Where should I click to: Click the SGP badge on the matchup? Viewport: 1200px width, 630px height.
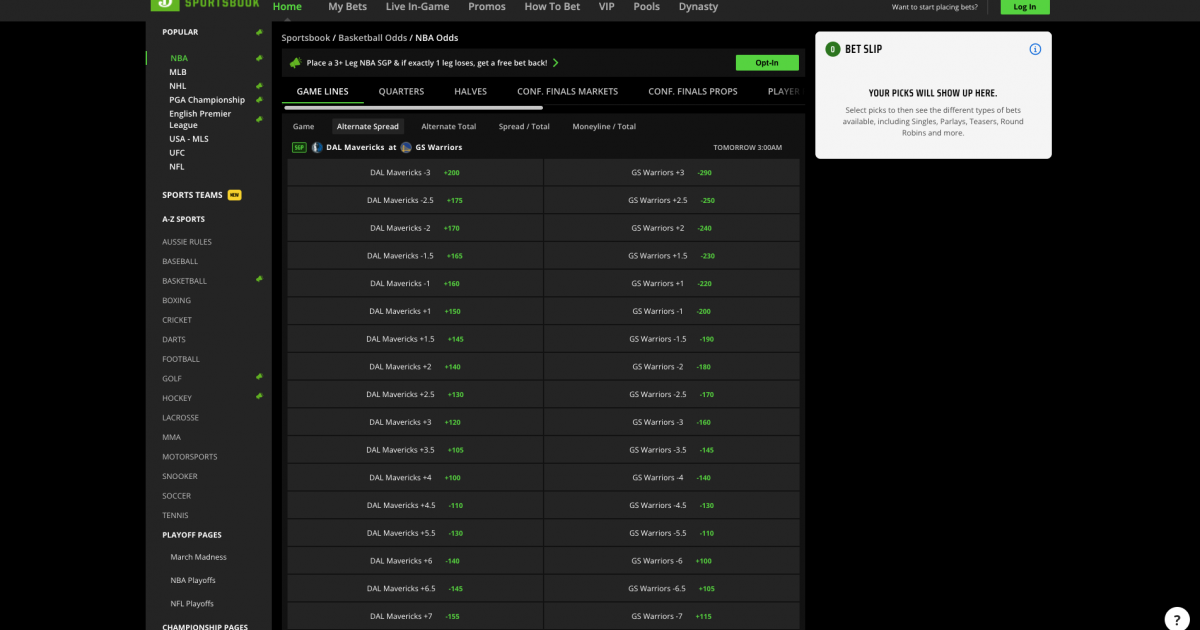coord(298,147)
